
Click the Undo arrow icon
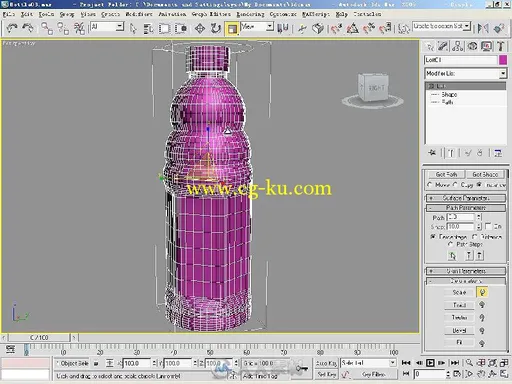tap(12, 28)
